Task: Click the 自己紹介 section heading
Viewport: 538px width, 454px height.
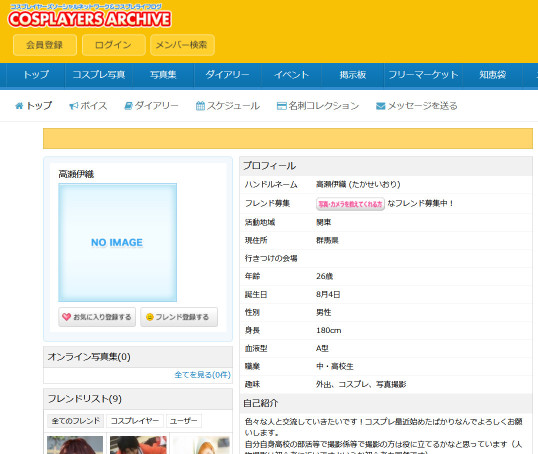Action: [261, 403]
